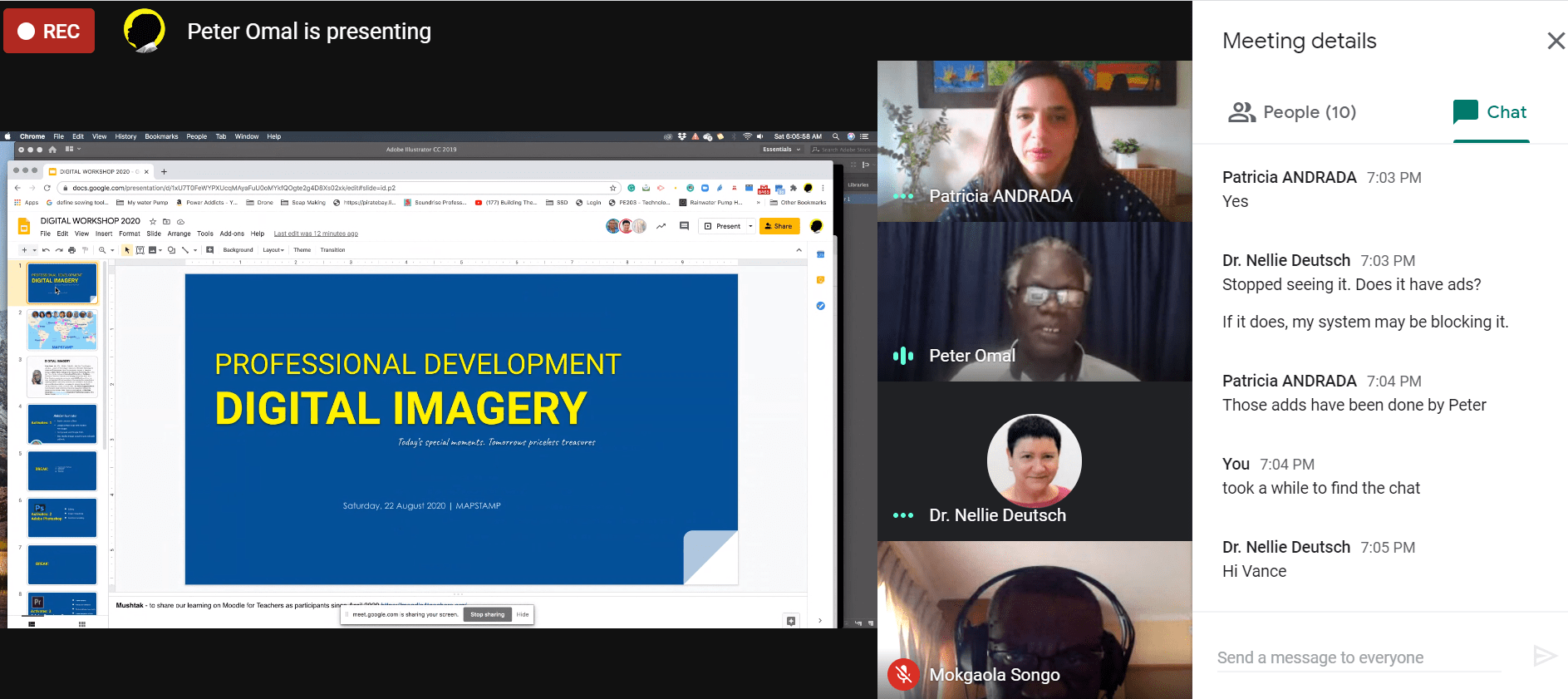Open the Slides Format menu
This screenshot has width=1568, height=699.
point(130,234)
